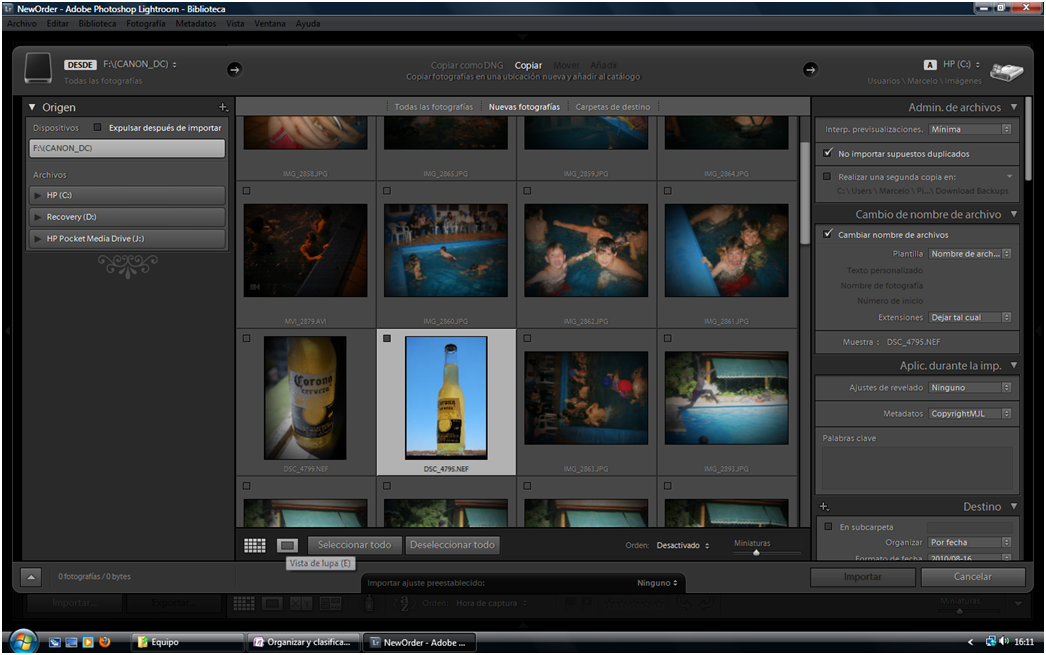Collapse the import dialog with the up-arrow button
Image resolution: width=1046 pixels, height=655 pixels.
[x=31, y=577]
